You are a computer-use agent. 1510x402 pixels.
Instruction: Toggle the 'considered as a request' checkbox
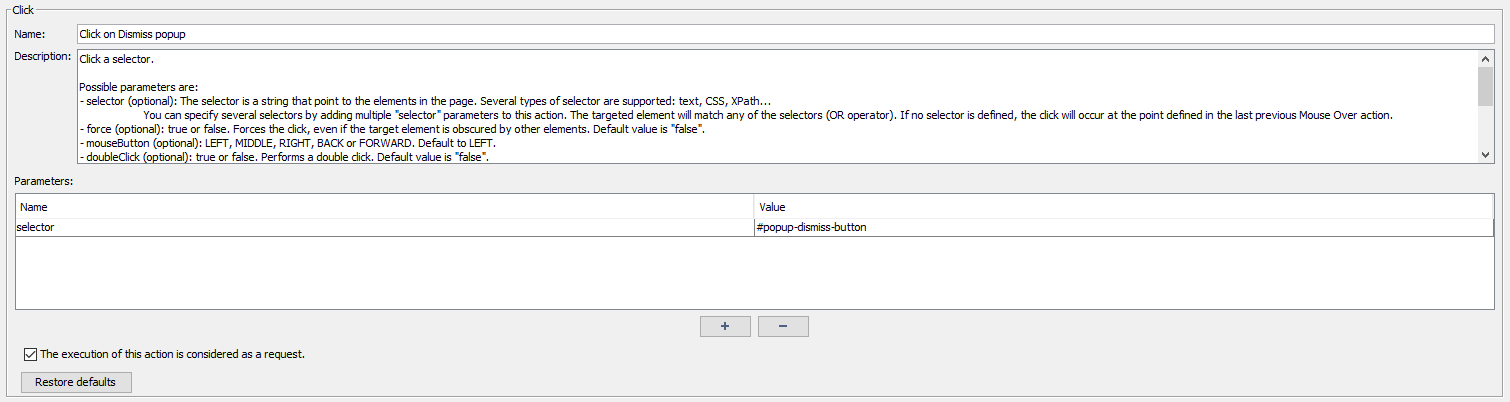pyautogui.click(x=29, y=354)
